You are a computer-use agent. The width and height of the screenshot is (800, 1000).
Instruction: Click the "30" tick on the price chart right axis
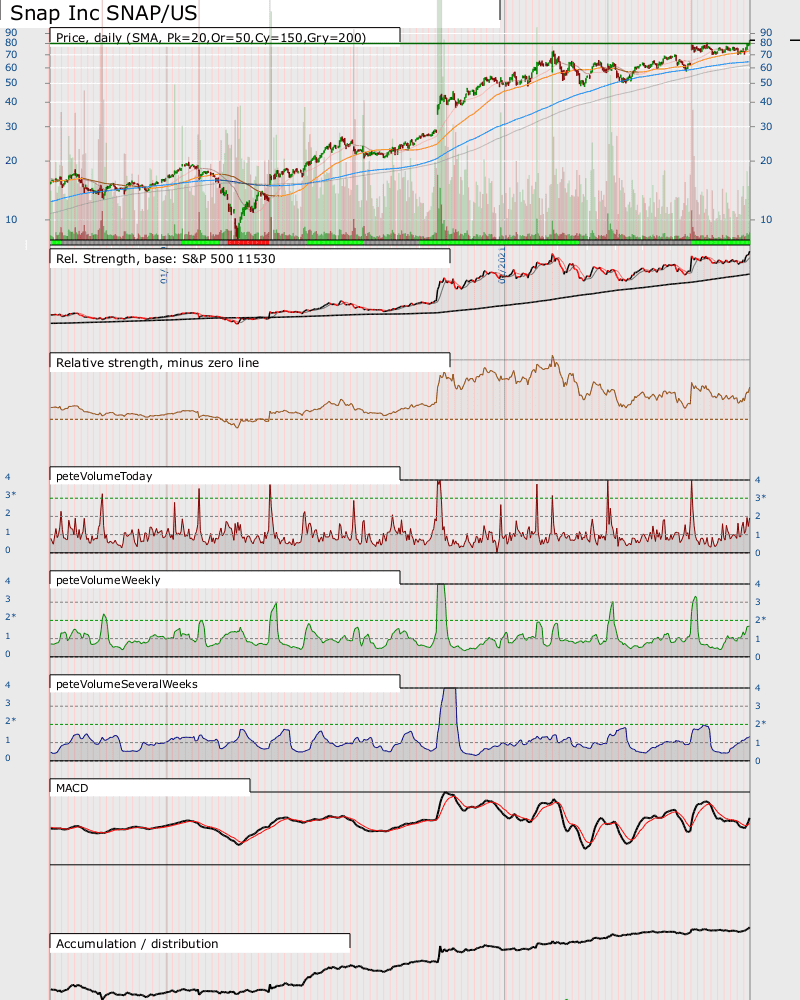tap(766, 126)
